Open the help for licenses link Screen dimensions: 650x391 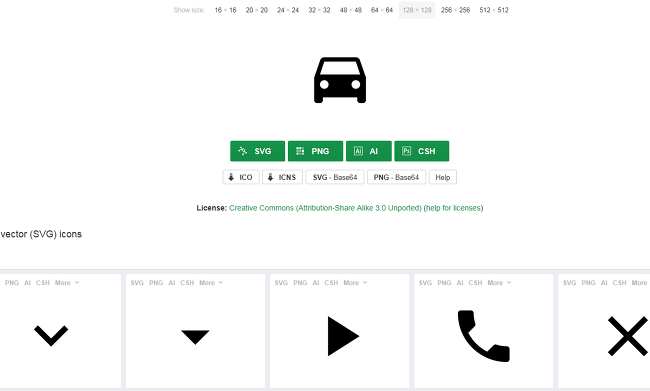coord(454,208)
